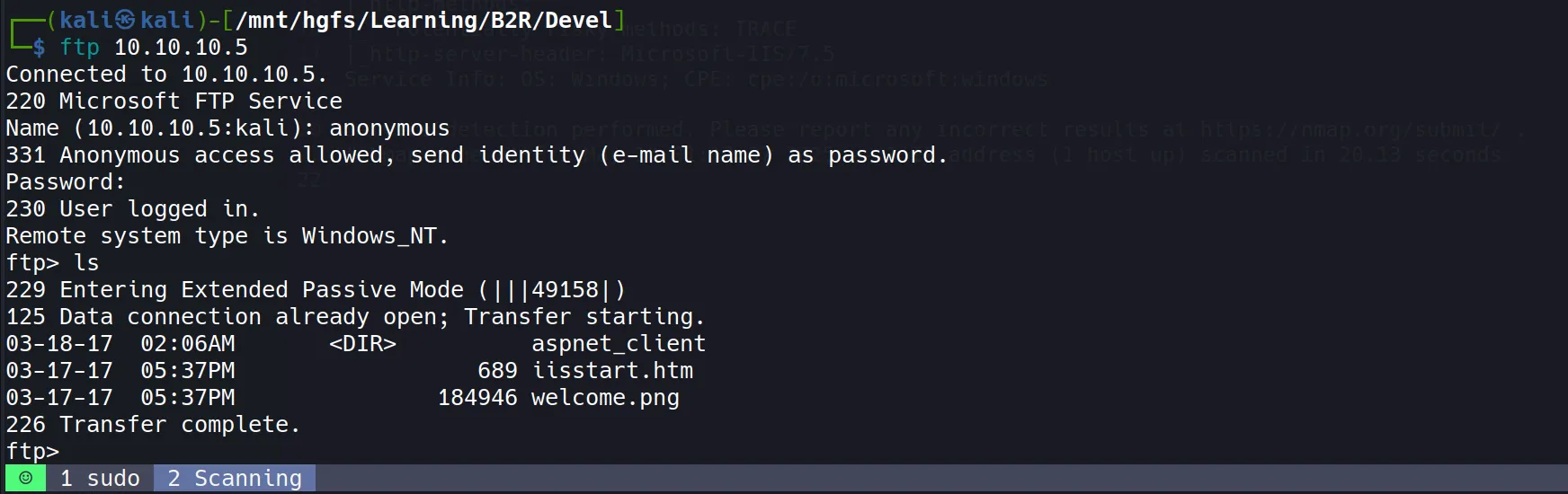
Task: Click the passive mode port number 49158
Action: [565, 289]
